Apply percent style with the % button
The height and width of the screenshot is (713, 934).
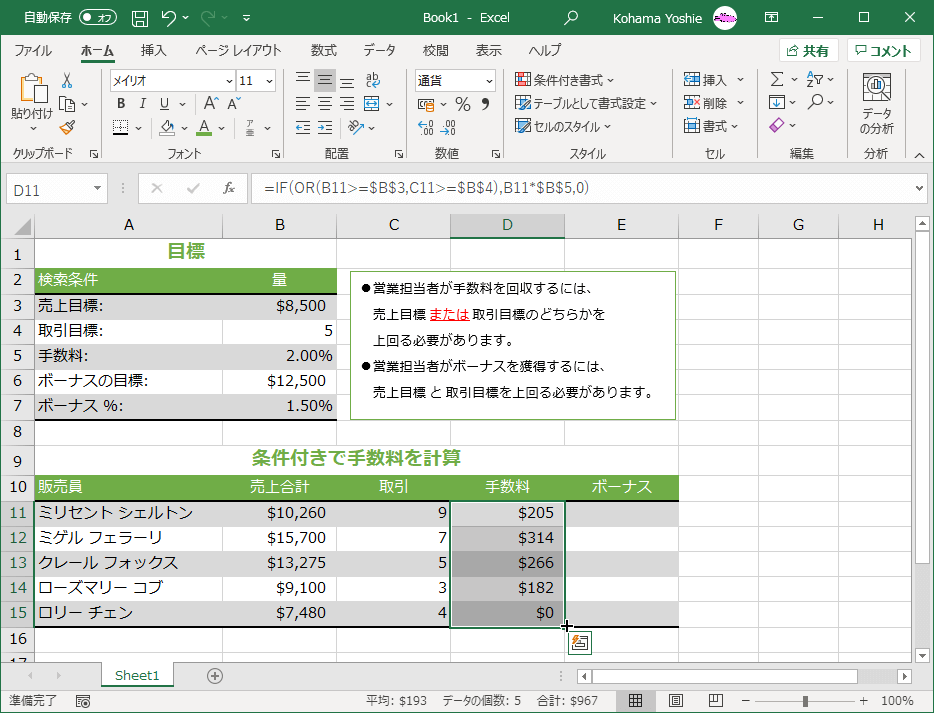tap(462, 104)
